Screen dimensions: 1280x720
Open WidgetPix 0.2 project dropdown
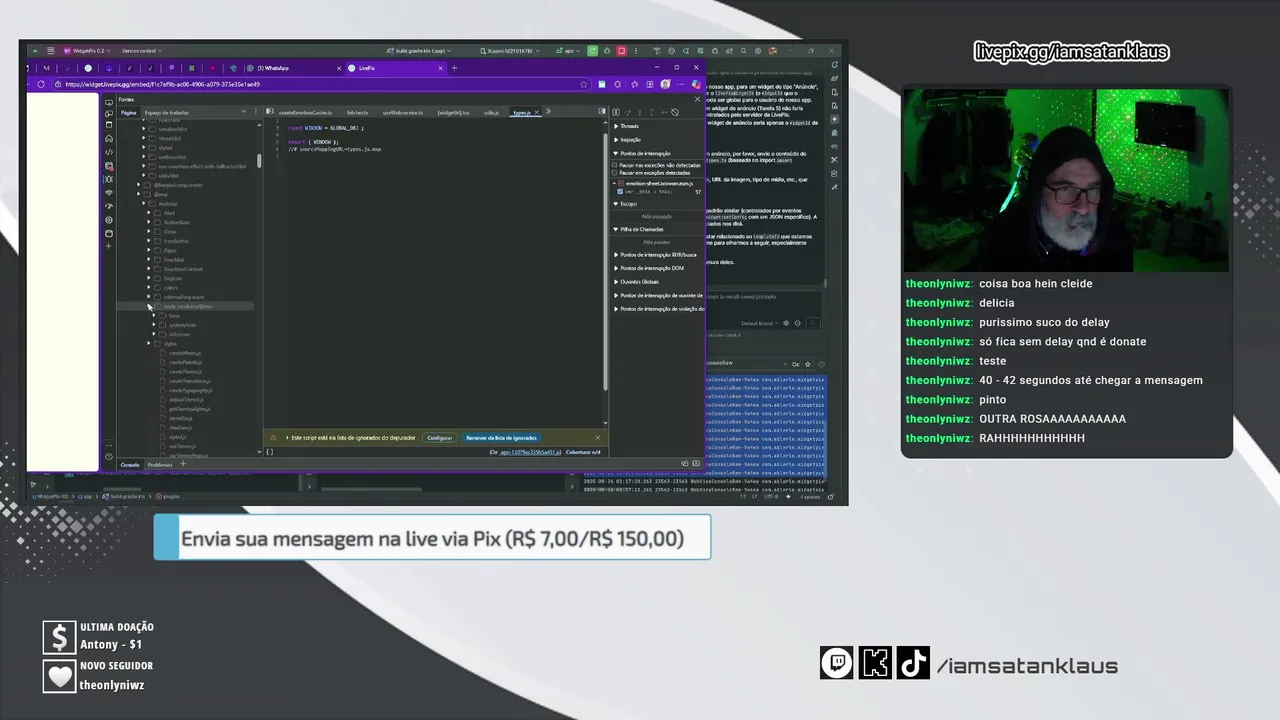point(88,51)
